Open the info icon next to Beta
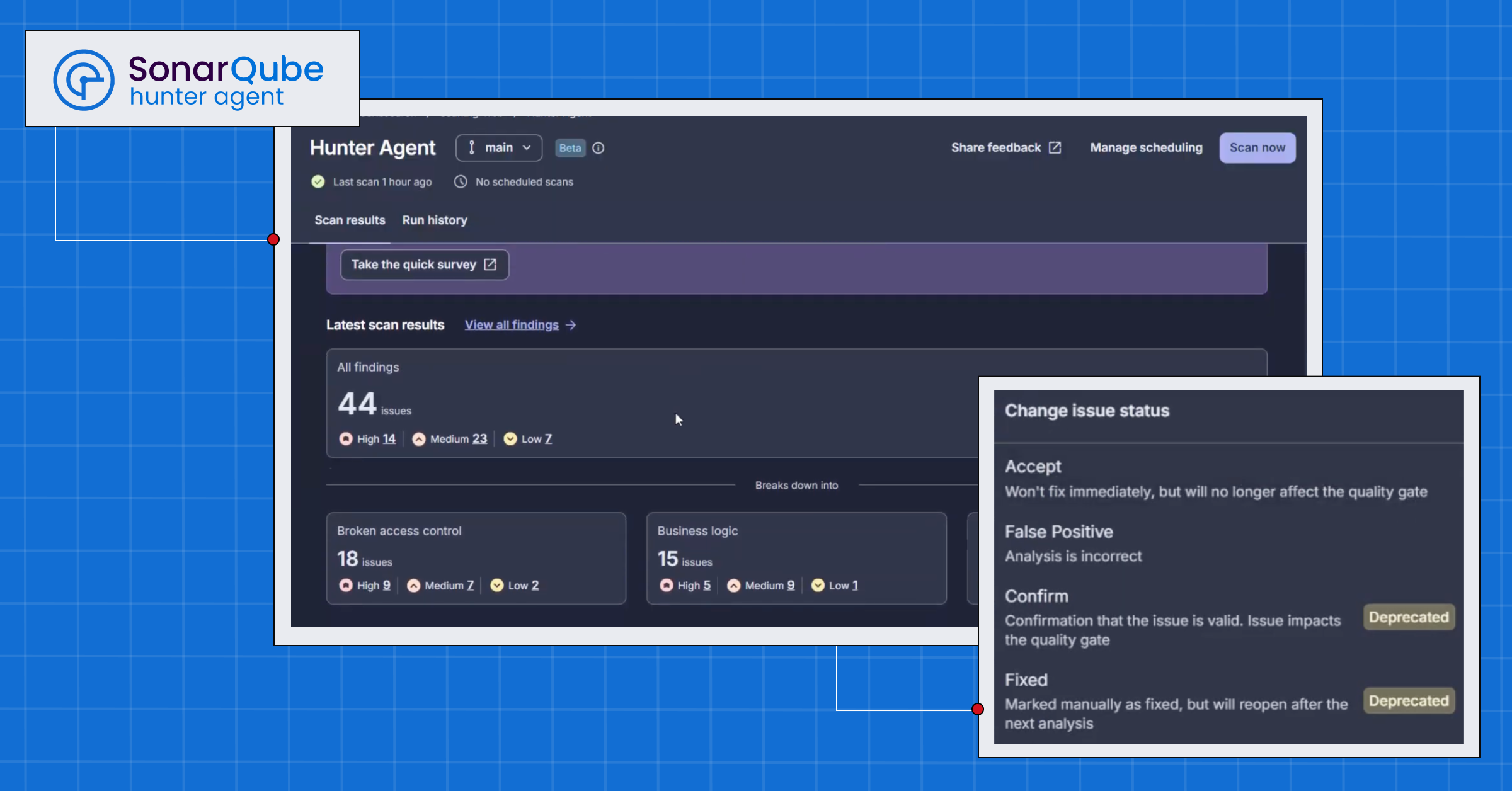The height and width of the screenshot is (791, 1512). pyautogui.click(x=598, y=148)
